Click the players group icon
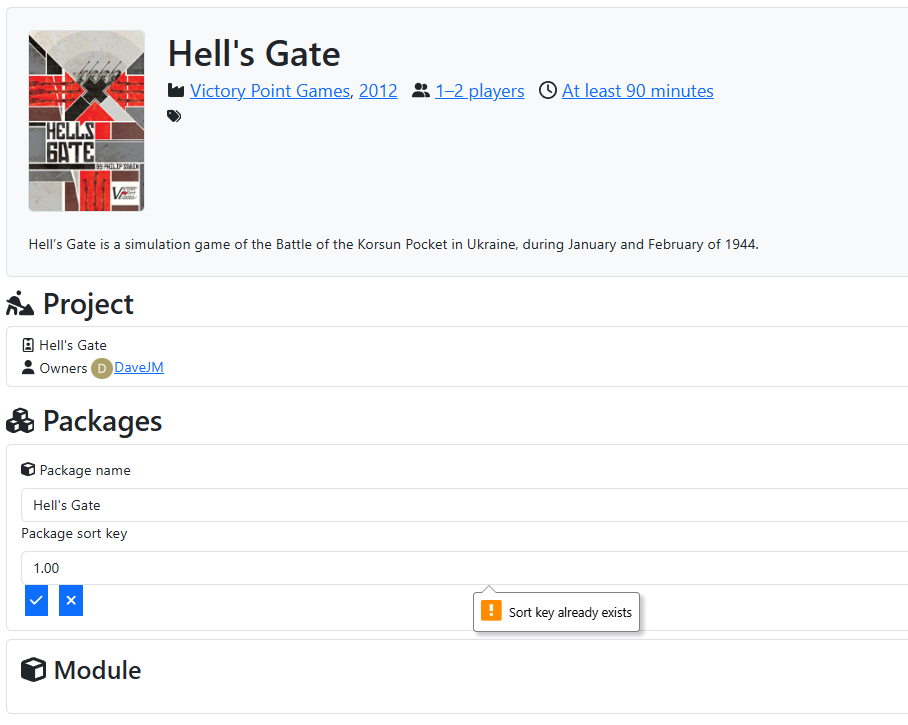The height and width of the screenshot is (725, 908). [x=420, y=91]
